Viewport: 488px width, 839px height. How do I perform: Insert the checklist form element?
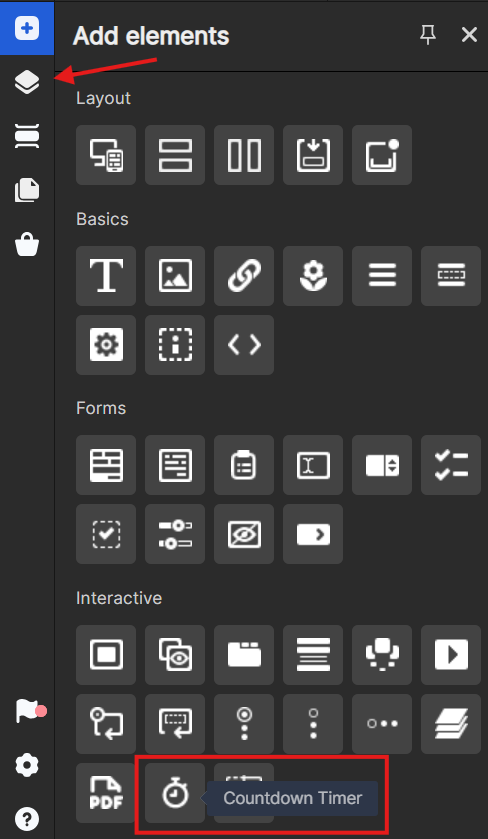(x=451, y=465)
